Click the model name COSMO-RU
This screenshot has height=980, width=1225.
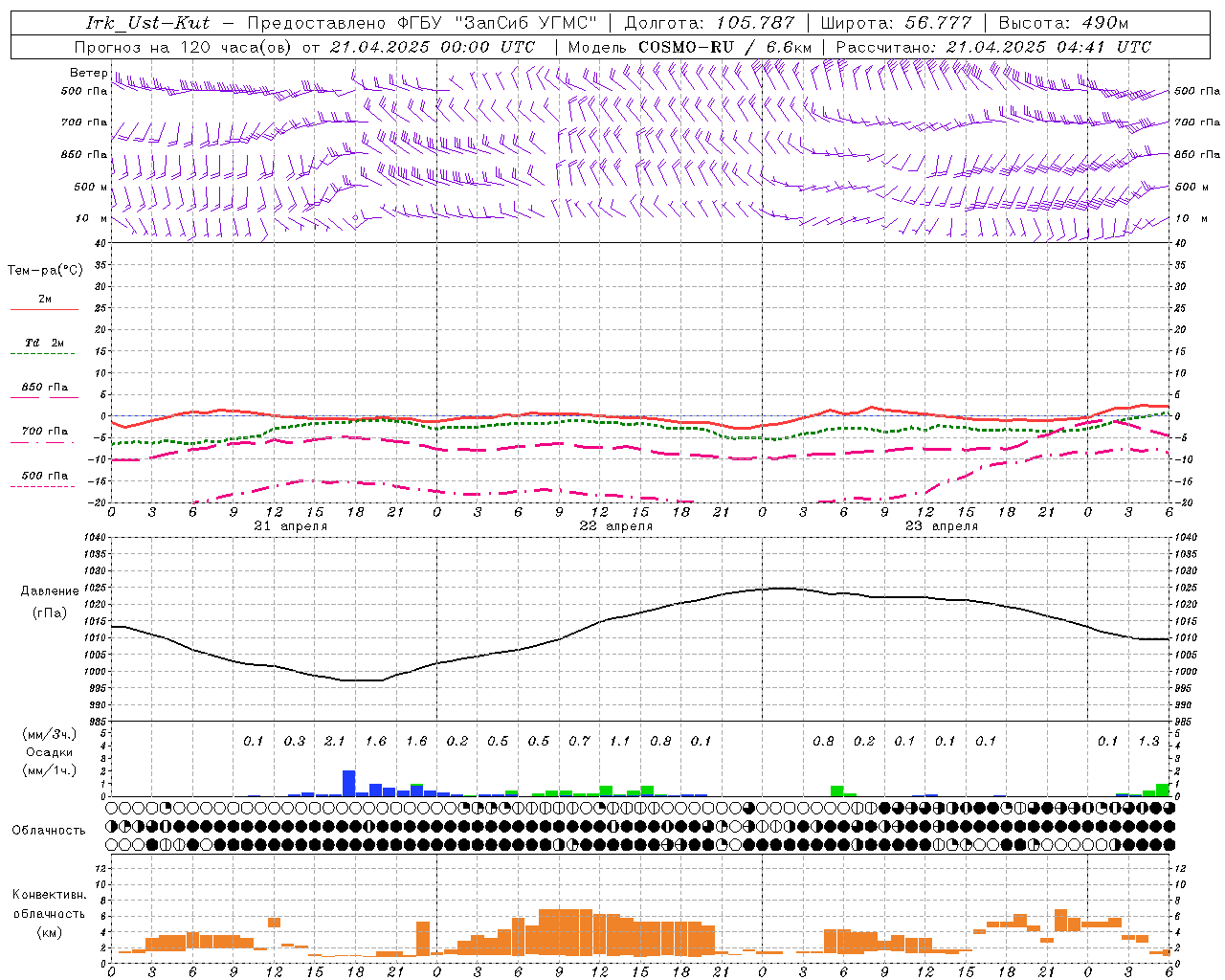(686, 47)
